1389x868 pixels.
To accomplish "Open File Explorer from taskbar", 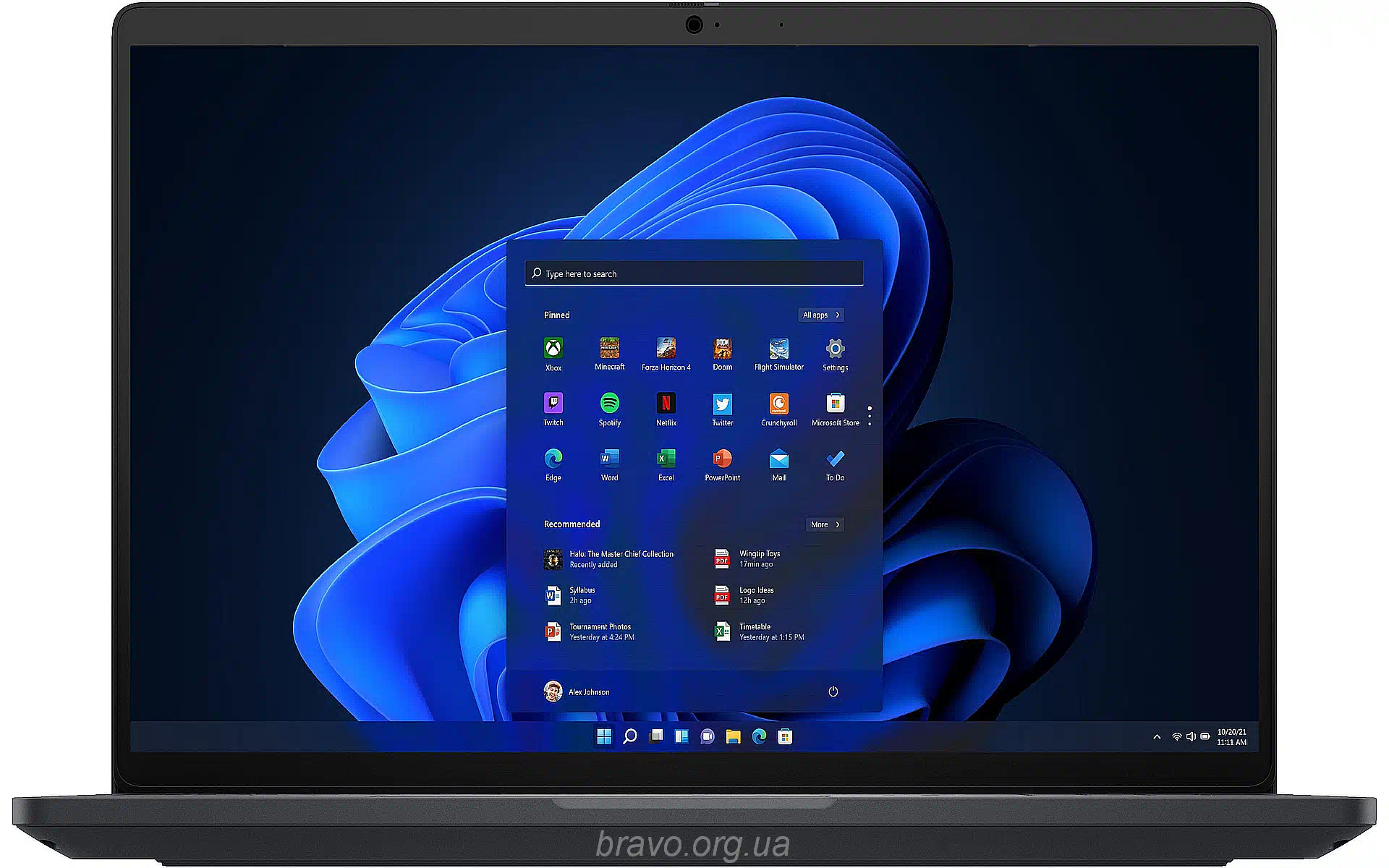I will (733, 736).
